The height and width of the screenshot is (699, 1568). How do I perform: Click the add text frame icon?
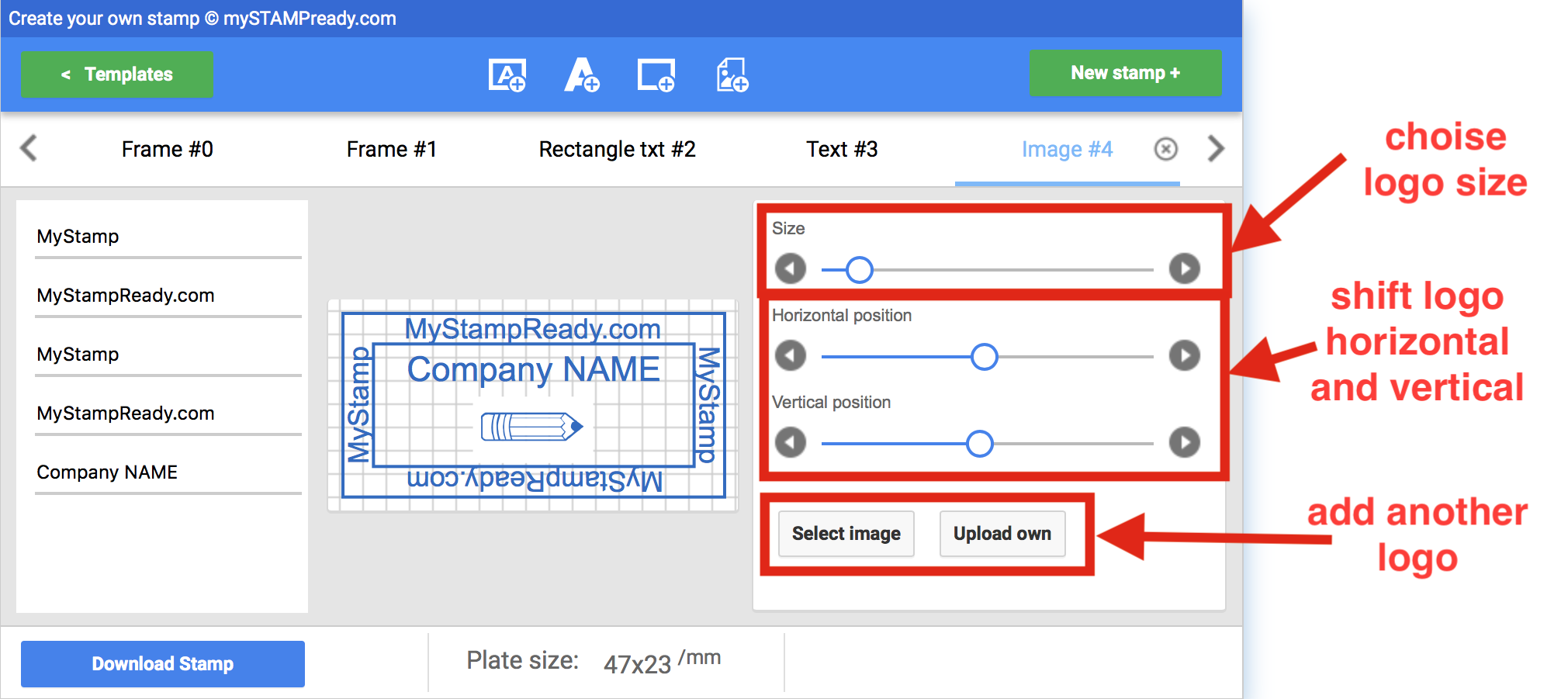(507, 75)
